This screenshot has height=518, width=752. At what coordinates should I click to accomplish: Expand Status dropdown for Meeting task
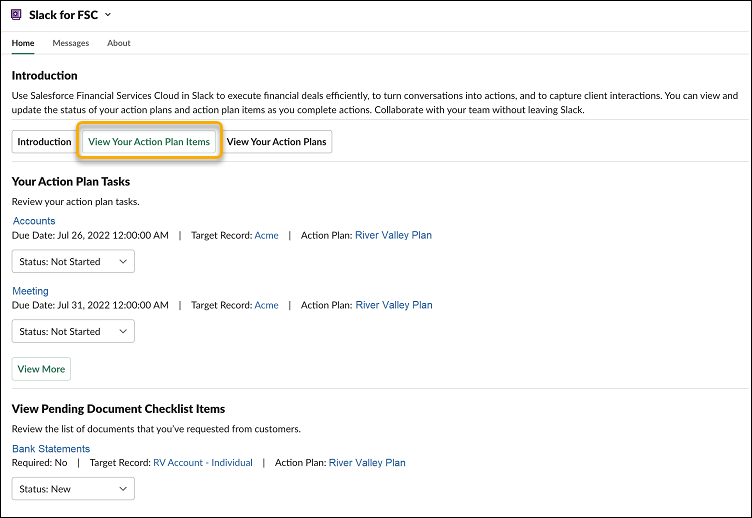(73, 331)
